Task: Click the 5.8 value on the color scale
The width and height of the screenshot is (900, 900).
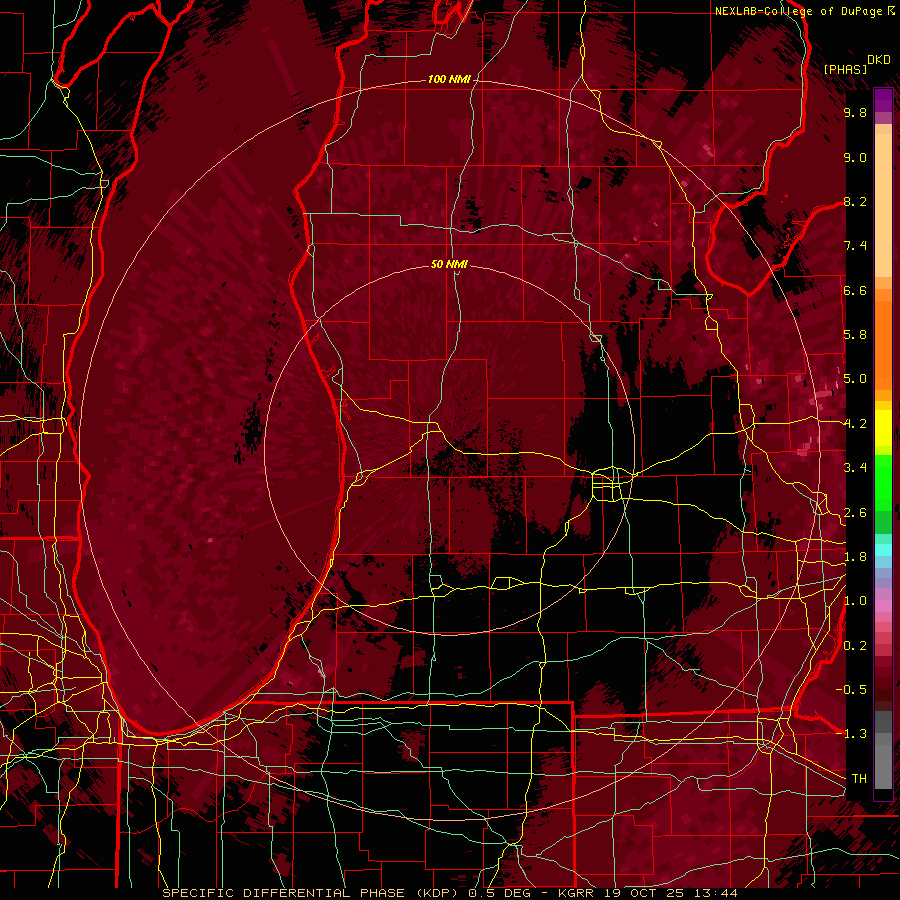Action: coord(855,335)
